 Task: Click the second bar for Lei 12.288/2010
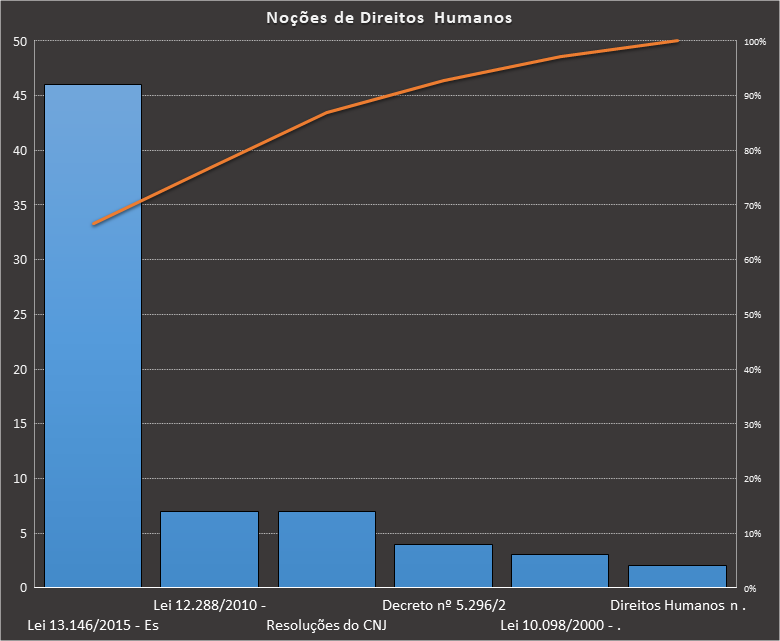(209, 549)
